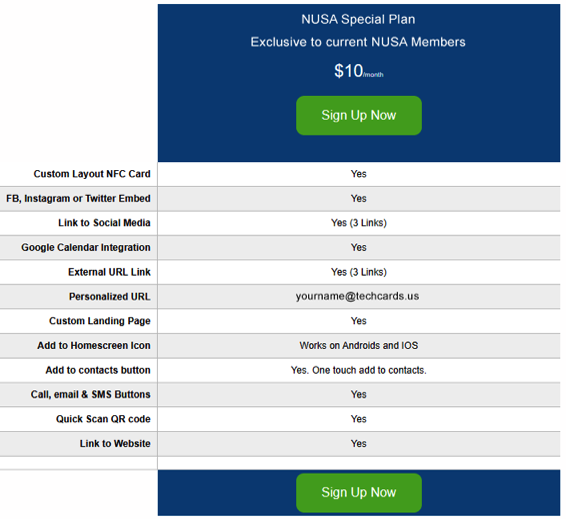Viewport: 566px width, 519px height.
Task: Click the Works on Androids and IOS text
Action: point(358,346)
